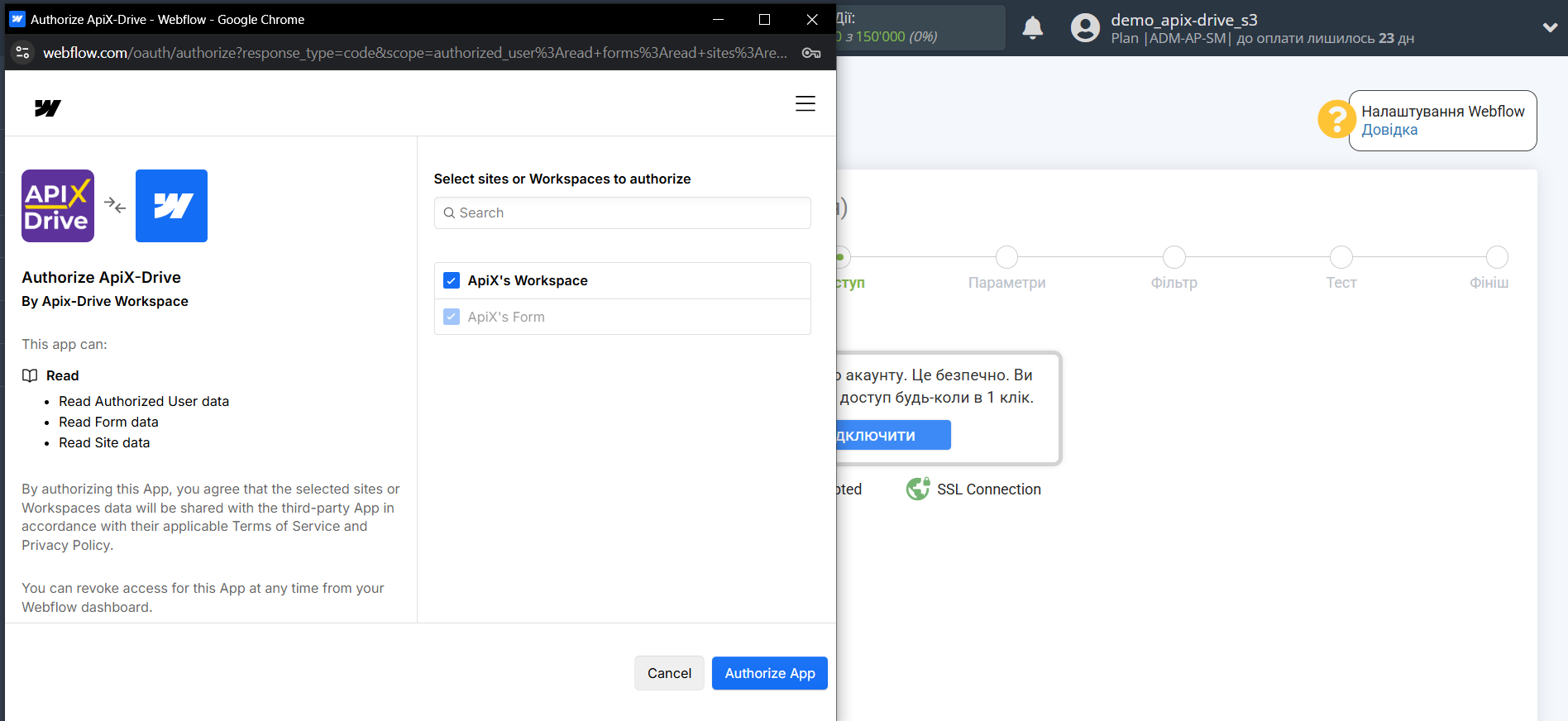Open notifications bell in ApiX-Drive window
Screen dimensions: 1568x721
click(1032, 28)
